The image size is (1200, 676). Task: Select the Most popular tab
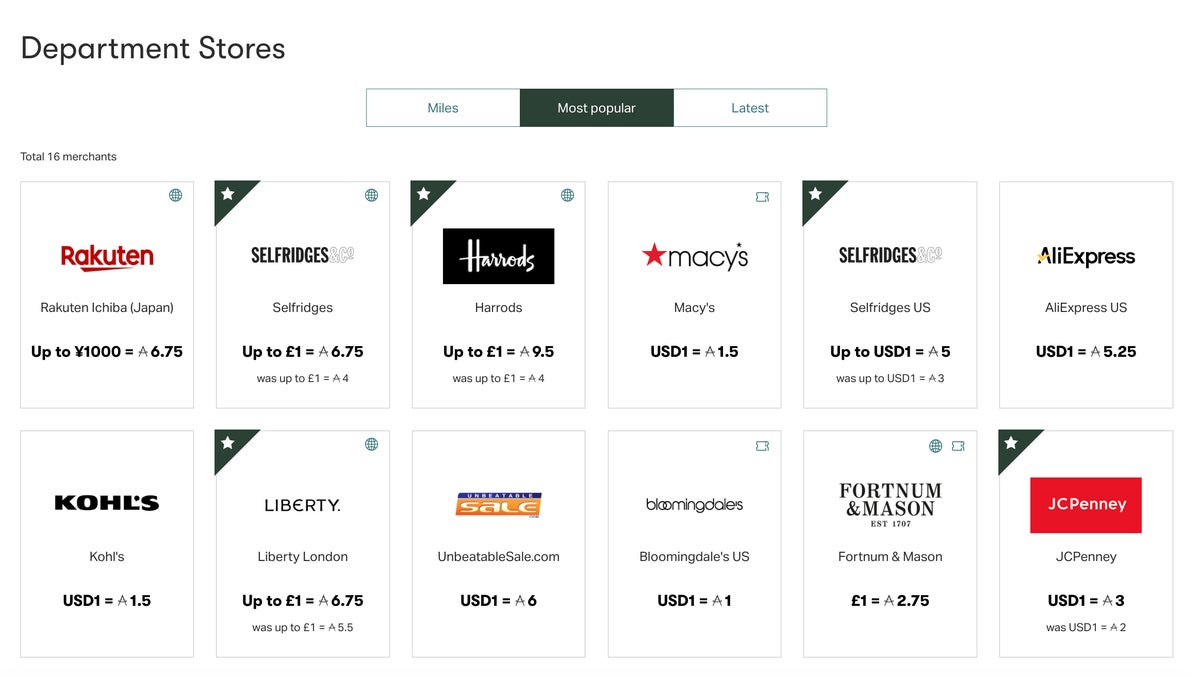coord(597,108)
